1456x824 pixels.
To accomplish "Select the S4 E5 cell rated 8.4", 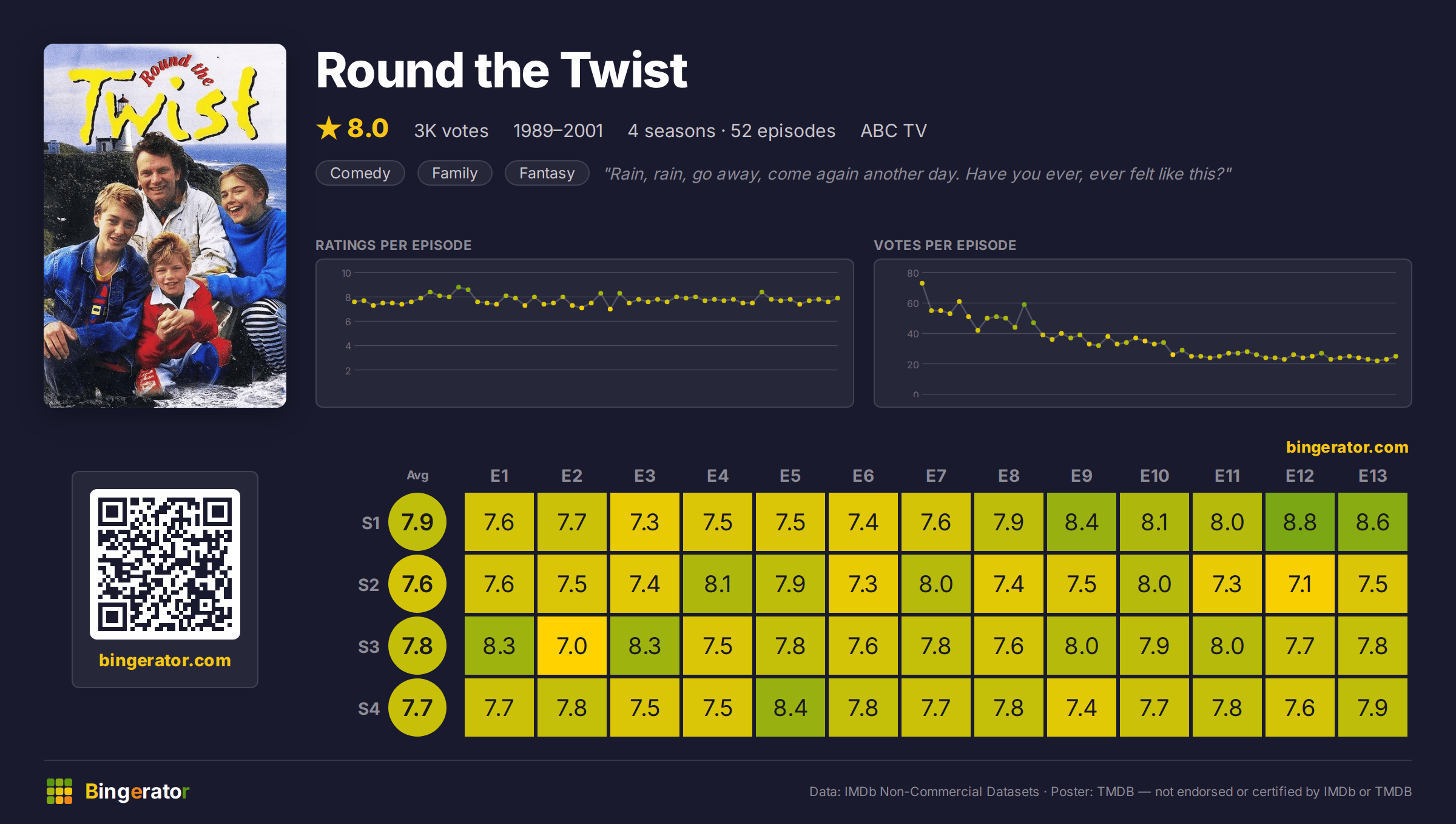I will [790, 708].
